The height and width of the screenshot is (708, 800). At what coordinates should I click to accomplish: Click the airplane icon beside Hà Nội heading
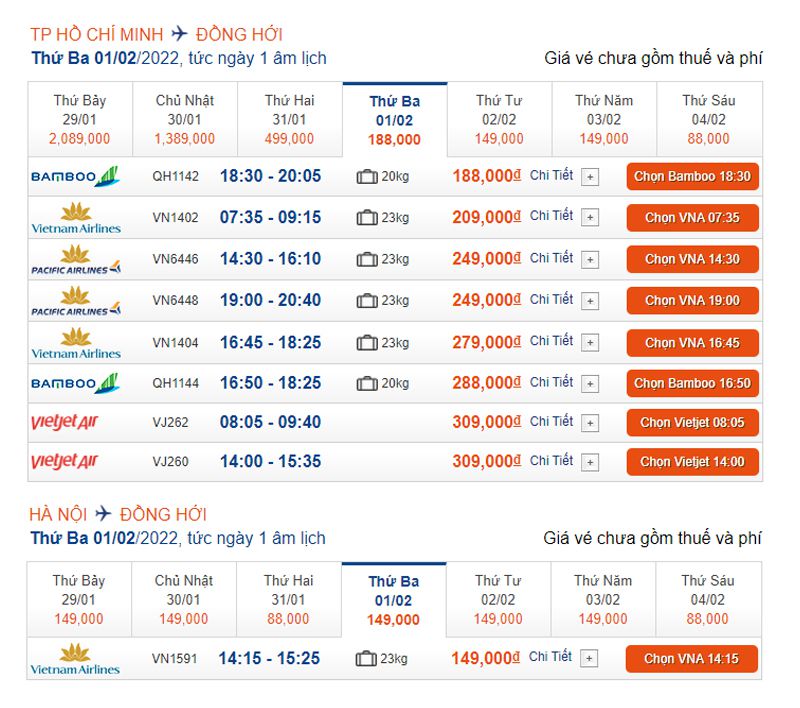pyautogui.click(x=104, y=514)
